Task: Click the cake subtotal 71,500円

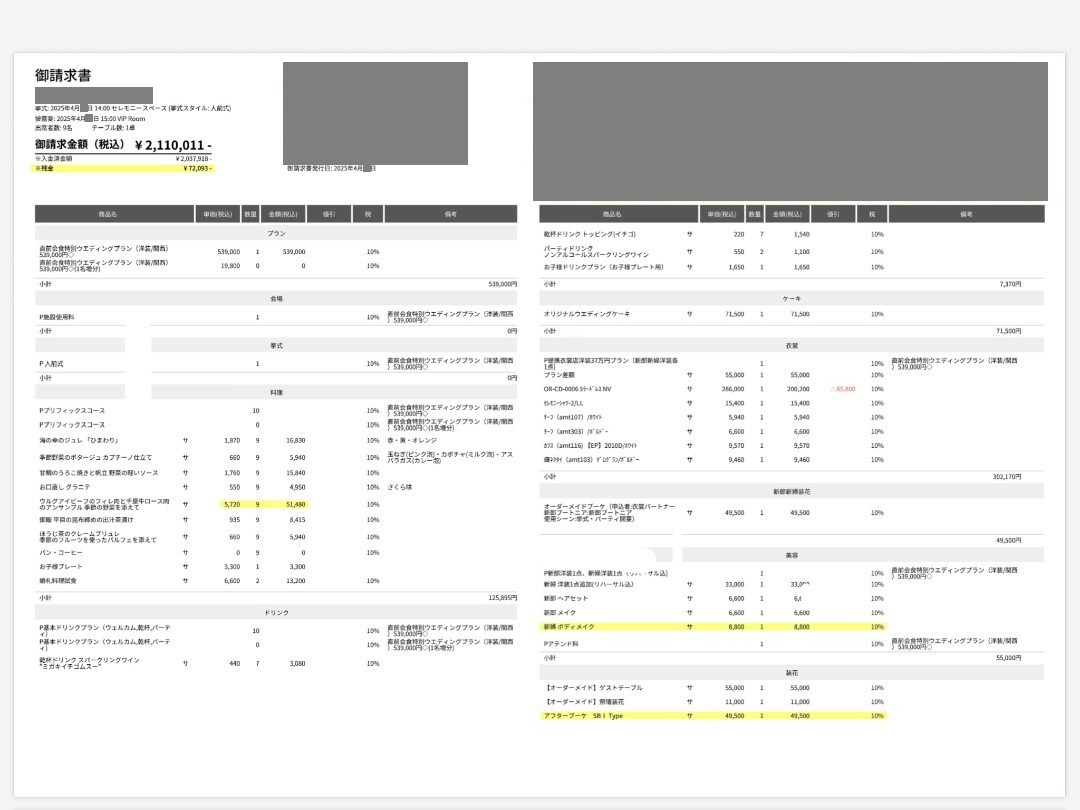Action: pos(1008,331)
